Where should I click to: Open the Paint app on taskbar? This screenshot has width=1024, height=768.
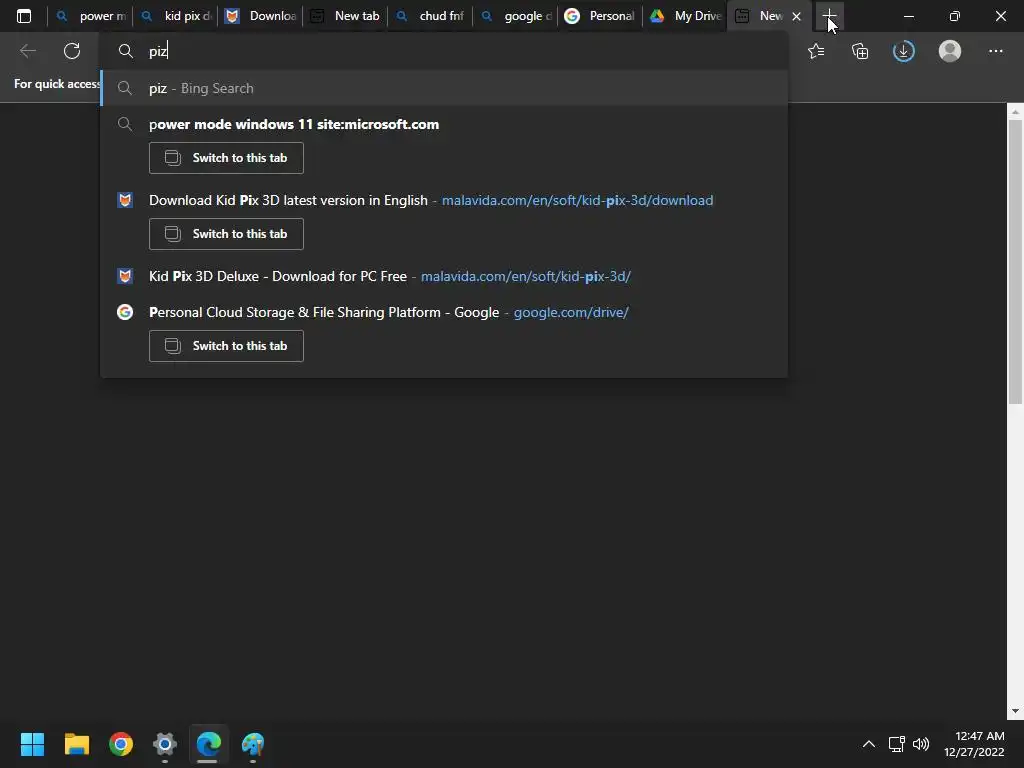pyautogui.click(x=253, y=744)
